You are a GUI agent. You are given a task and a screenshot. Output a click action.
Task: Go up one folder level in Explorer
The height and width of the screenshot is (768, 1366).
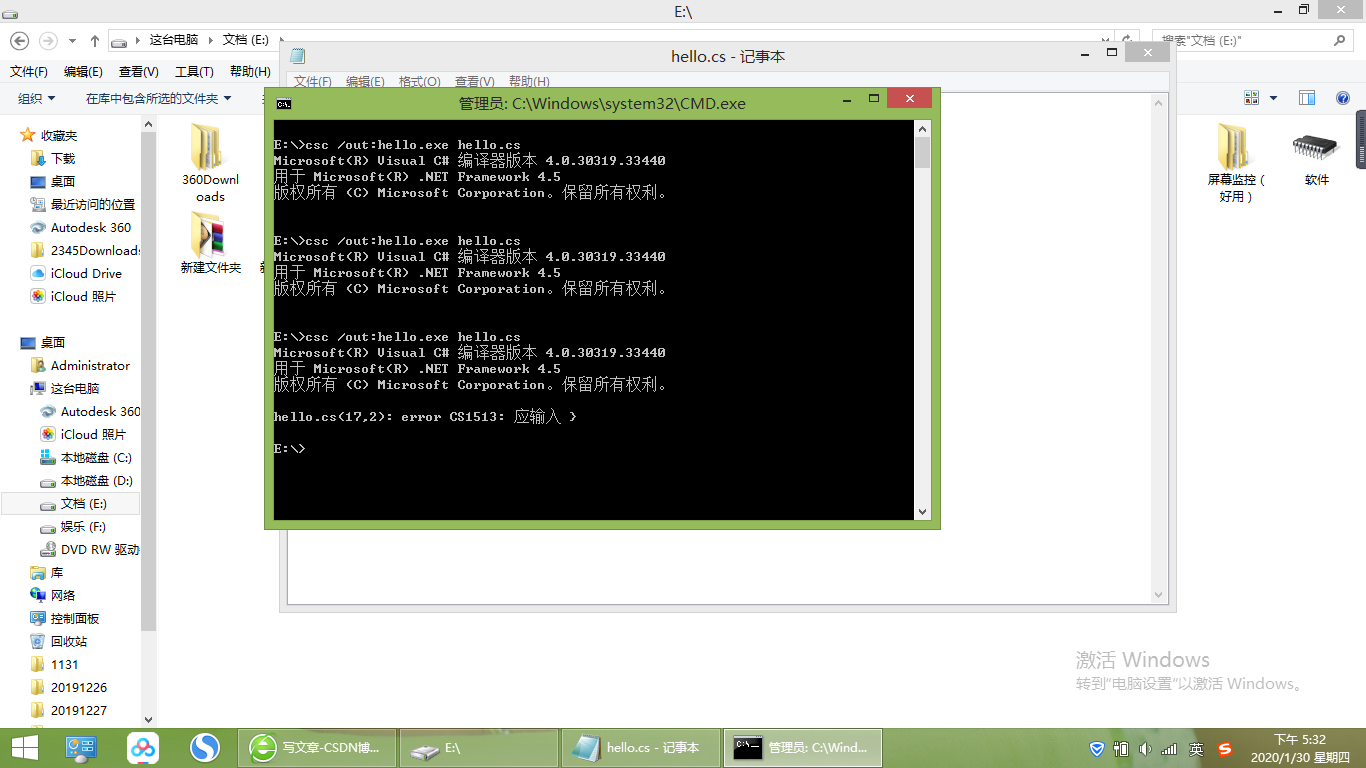click(x=95, y=41)
